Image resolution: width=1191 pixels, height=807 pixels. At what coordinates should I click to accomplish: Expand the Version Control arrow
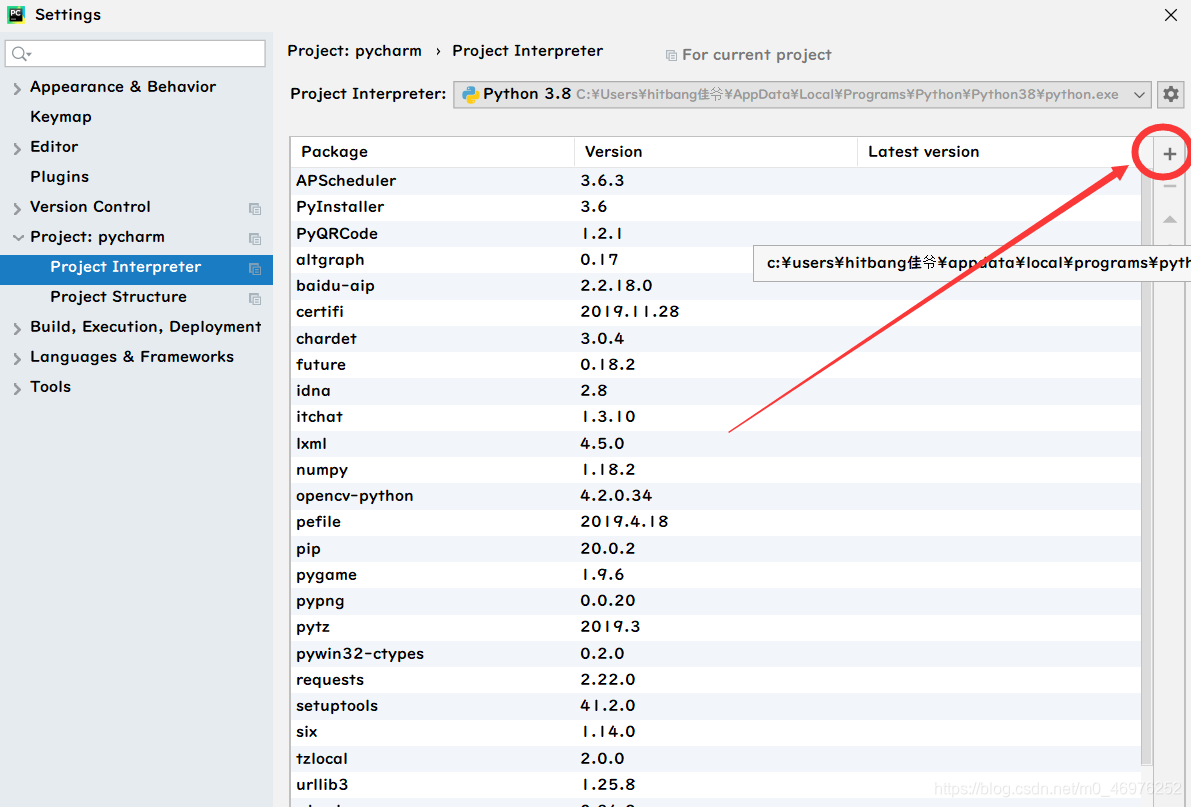coord(17,208)
